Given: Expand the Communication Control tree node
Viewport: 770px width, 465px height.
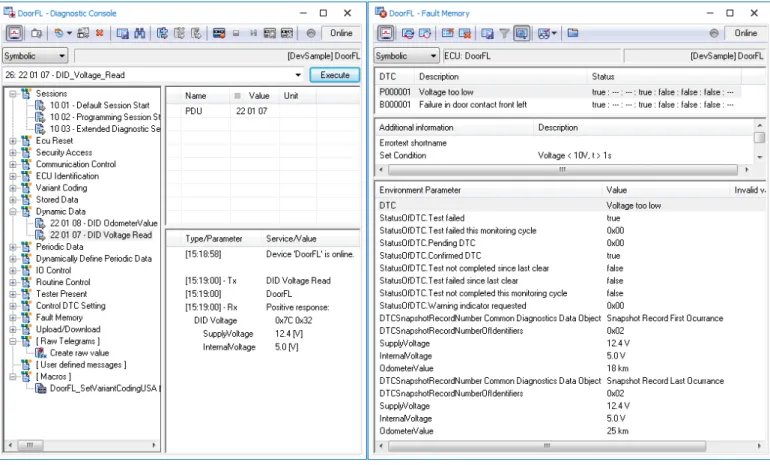Looking at the screenshot, I should pyautogui.click(x=13, y=164).
